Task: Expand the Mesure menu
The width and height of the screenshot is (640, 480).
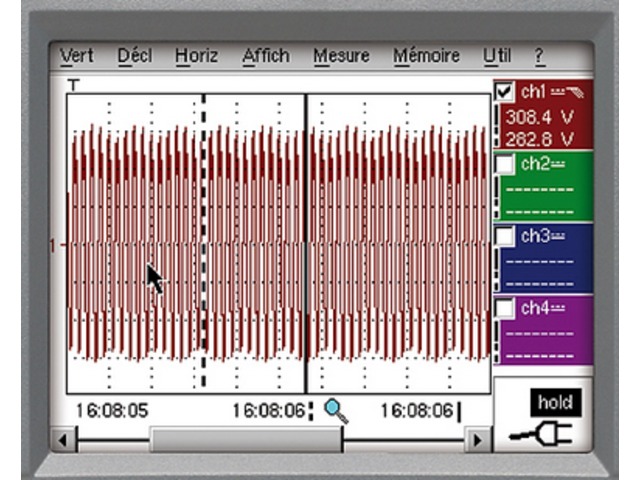Action: pos(341,56)
